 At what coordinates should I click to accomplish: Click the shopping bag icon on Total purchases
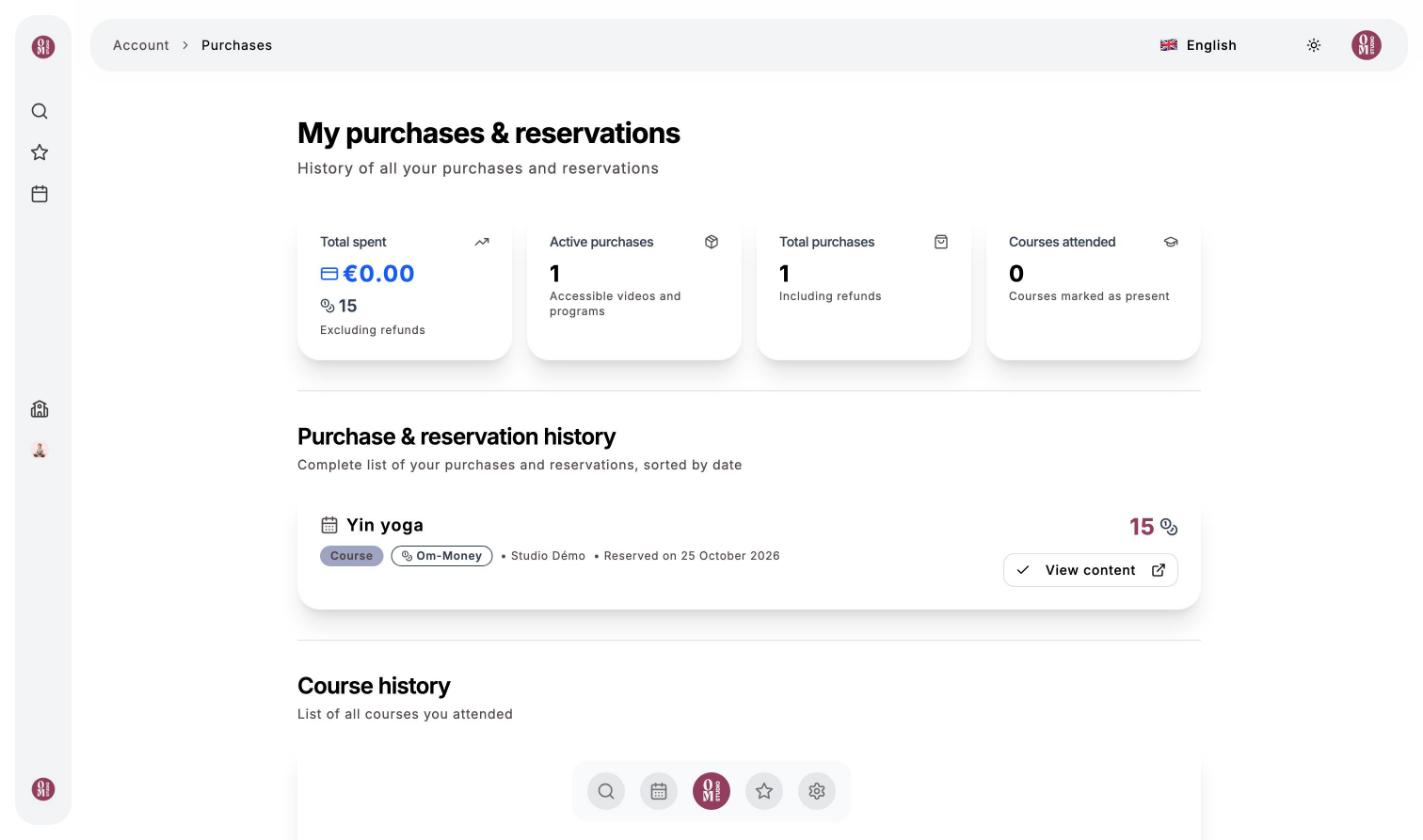pyautogui.click(x=941, y=242)
